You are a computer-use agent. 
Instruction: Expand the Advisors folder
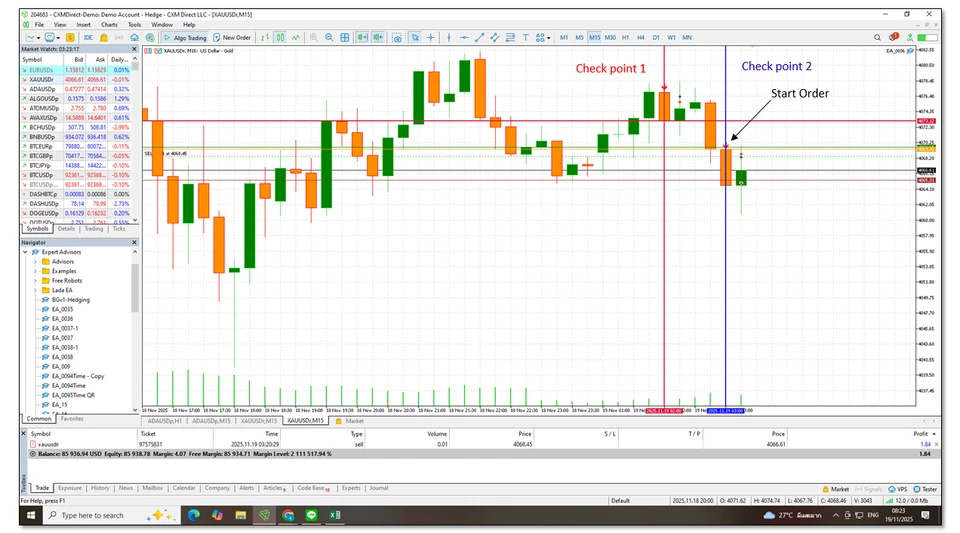click(35, 262)
